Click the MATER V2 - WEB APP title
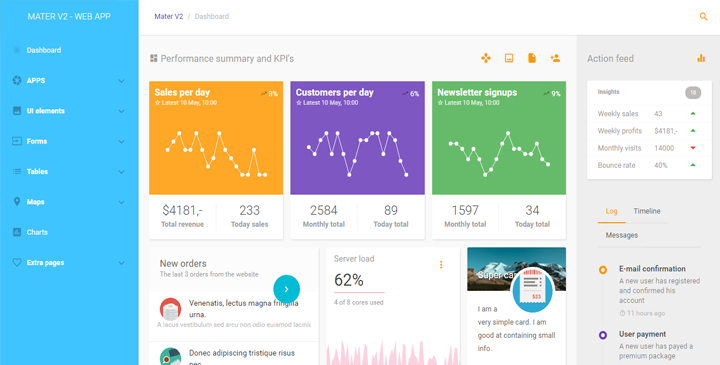The width and height of the screenshot is (720, 365). 69,17
